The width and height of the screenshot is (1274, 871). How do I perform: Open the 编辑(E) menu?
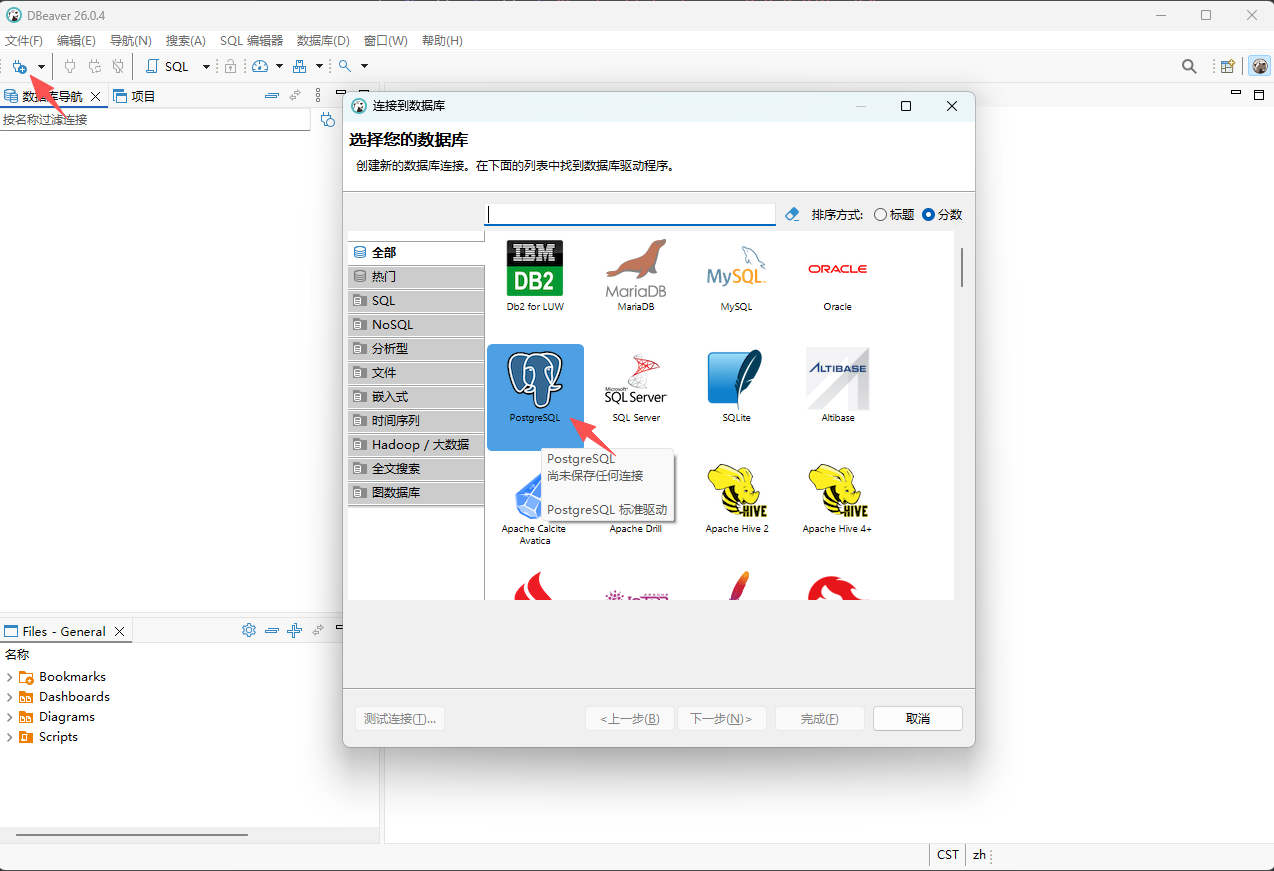76,41
